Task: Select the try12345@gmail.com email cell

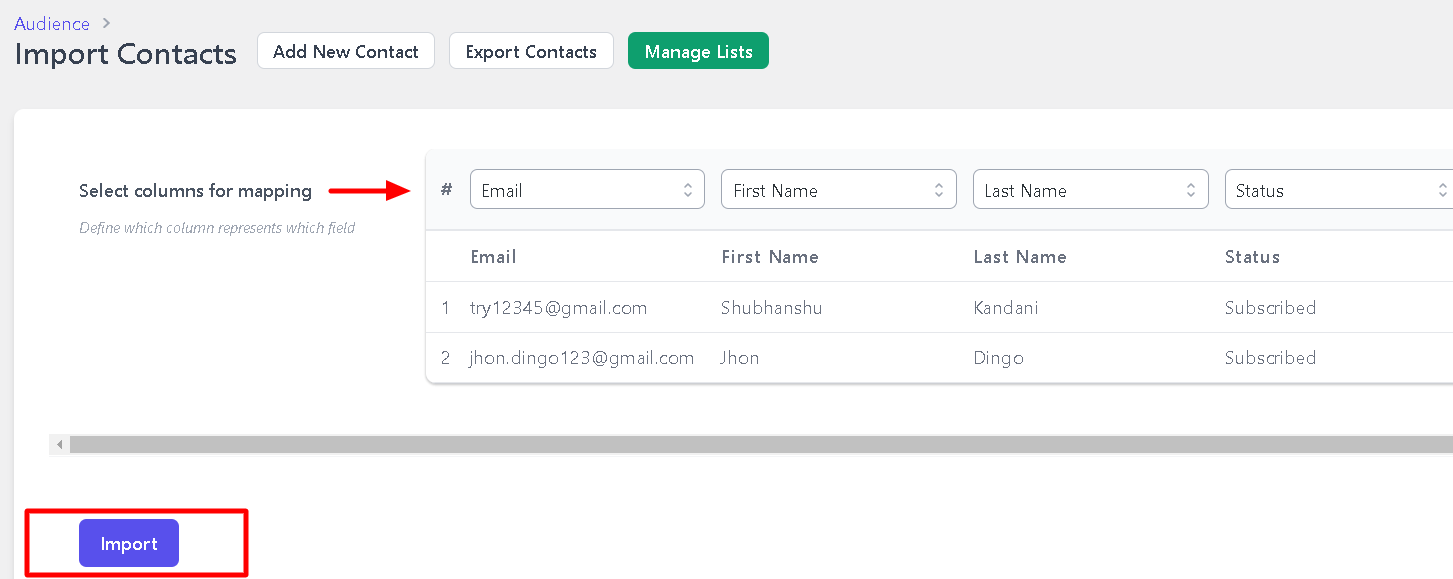Action: (x=558, y=307)
